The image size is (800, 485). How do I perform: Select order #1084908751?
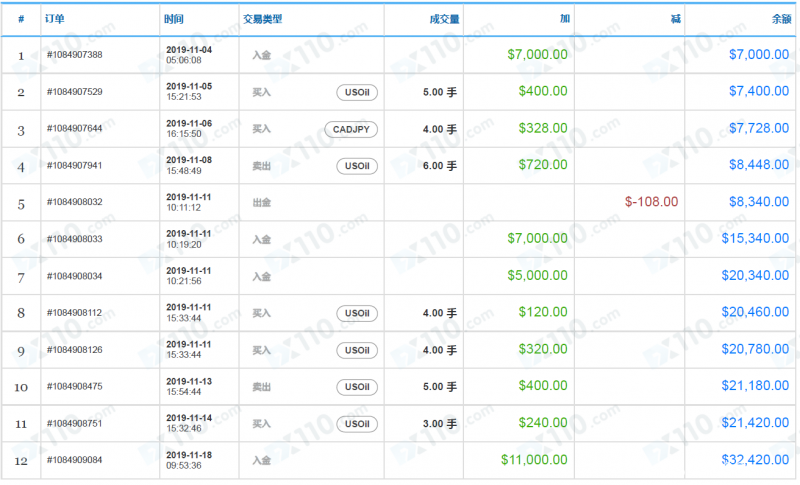(x=74, y=423)
